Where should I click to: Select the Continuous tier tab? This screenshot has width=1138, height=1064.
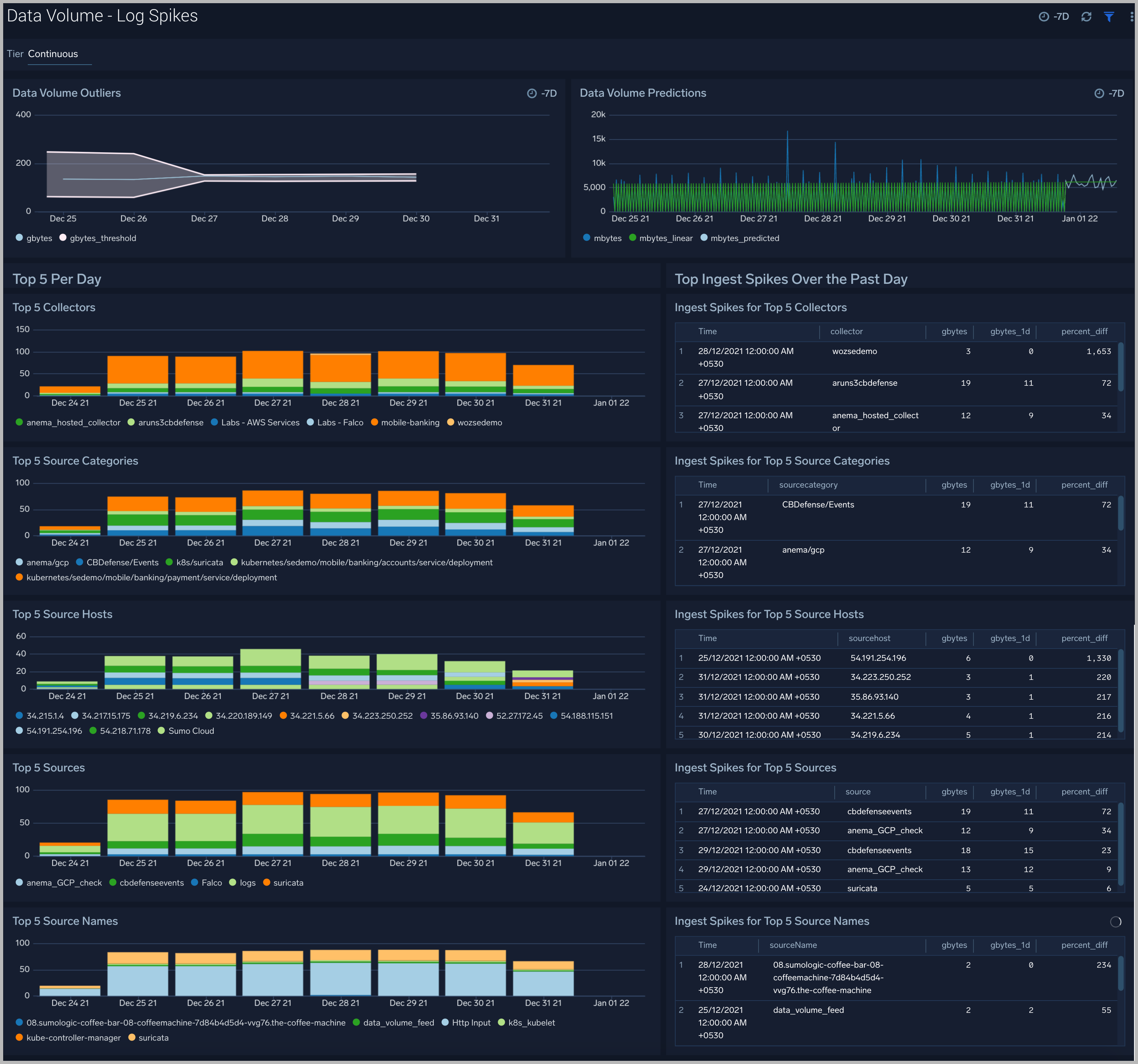point(53,54)
